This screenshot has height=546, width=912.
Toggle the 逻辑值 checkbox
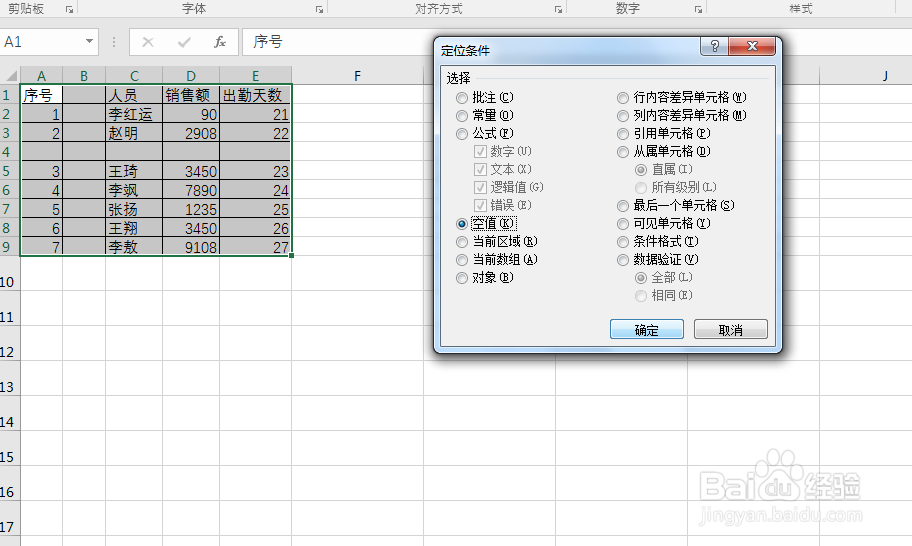coord(480,187)
